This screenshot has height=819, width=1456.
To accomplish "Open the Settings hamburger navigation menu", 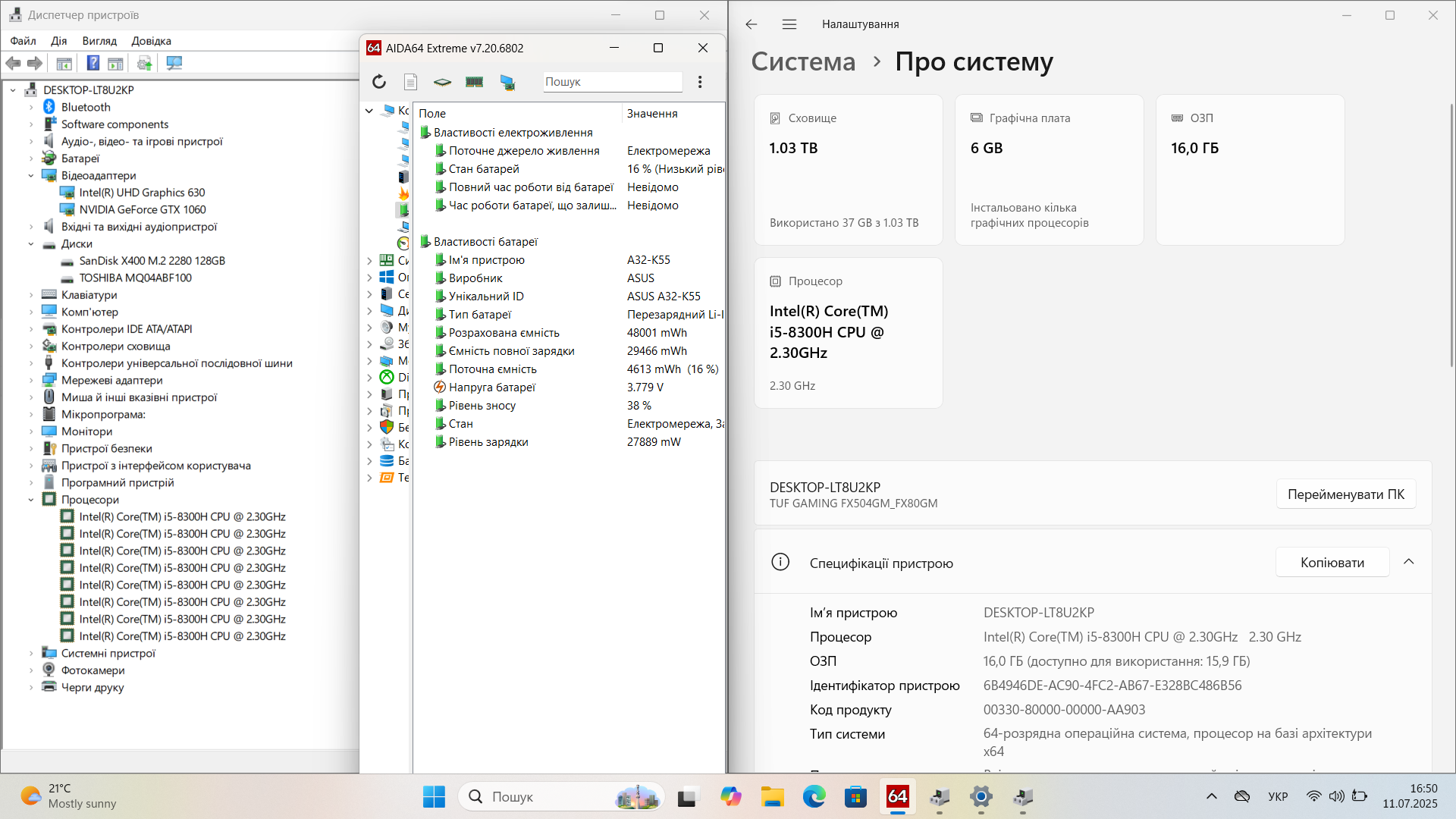I will [789, 24].
